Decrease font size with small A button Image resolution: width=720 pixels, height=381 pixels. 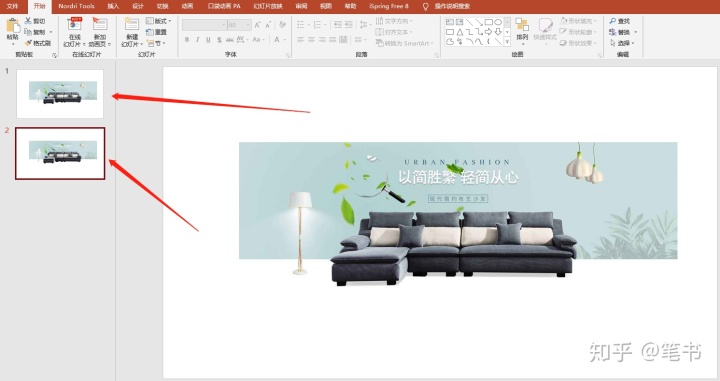tap(268, 25)
